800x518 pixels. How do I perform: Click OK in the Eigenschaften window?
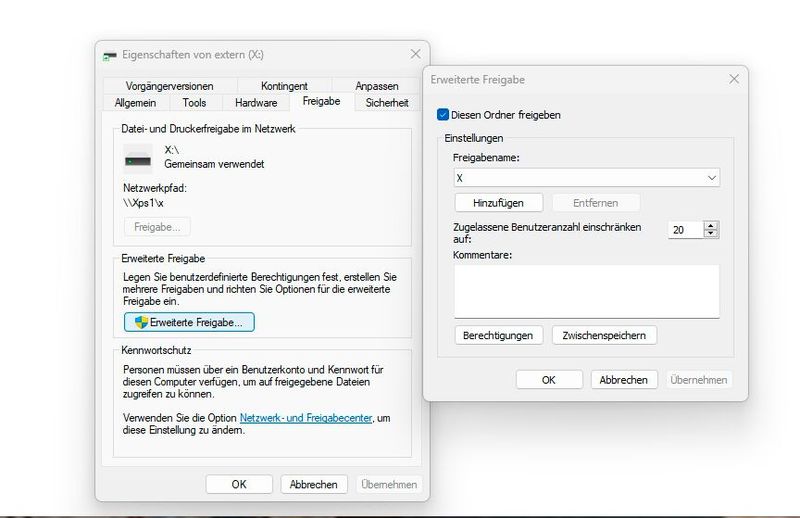[x=239, y=484]
